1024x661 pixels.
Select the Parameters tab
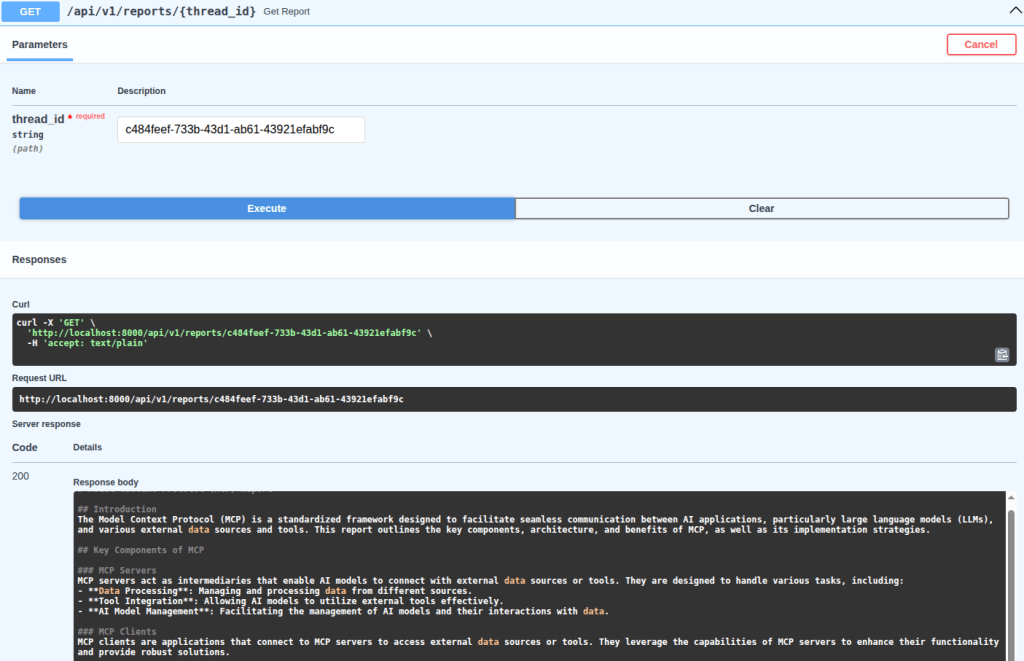point(40,45)
